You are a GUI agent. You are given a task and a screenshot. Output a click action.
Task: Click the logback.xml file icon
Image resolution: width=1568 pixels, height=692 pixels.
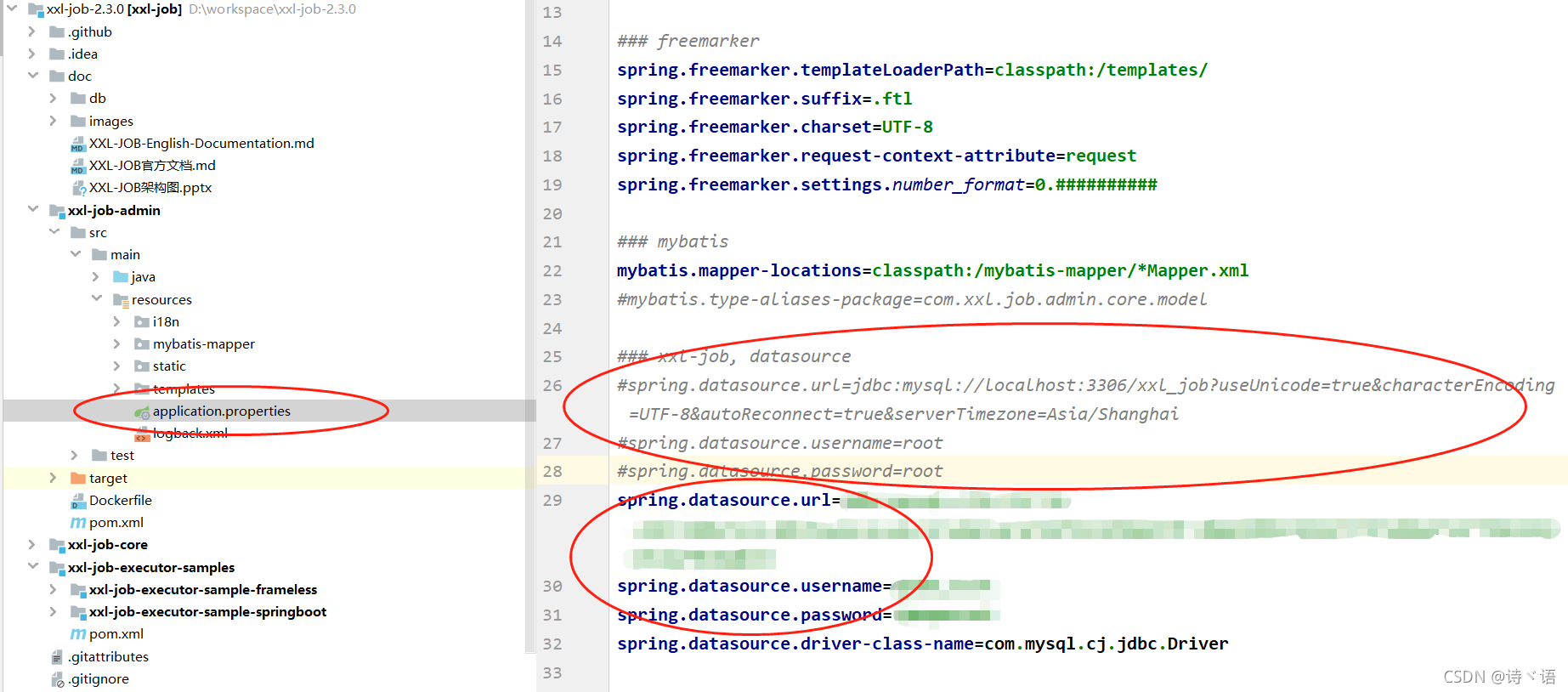[142, 434]
